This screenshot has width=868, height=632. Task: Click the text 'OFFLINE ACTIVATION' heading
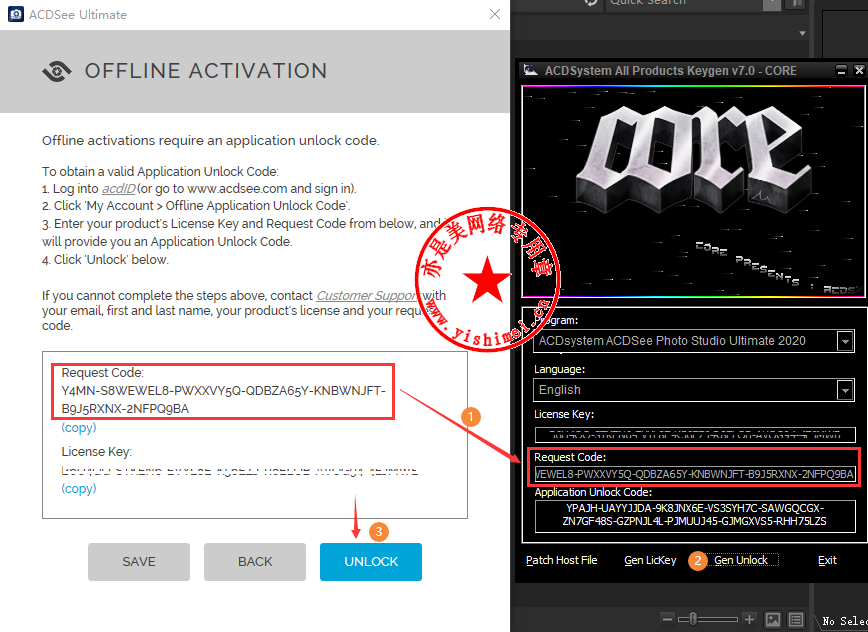205,71
